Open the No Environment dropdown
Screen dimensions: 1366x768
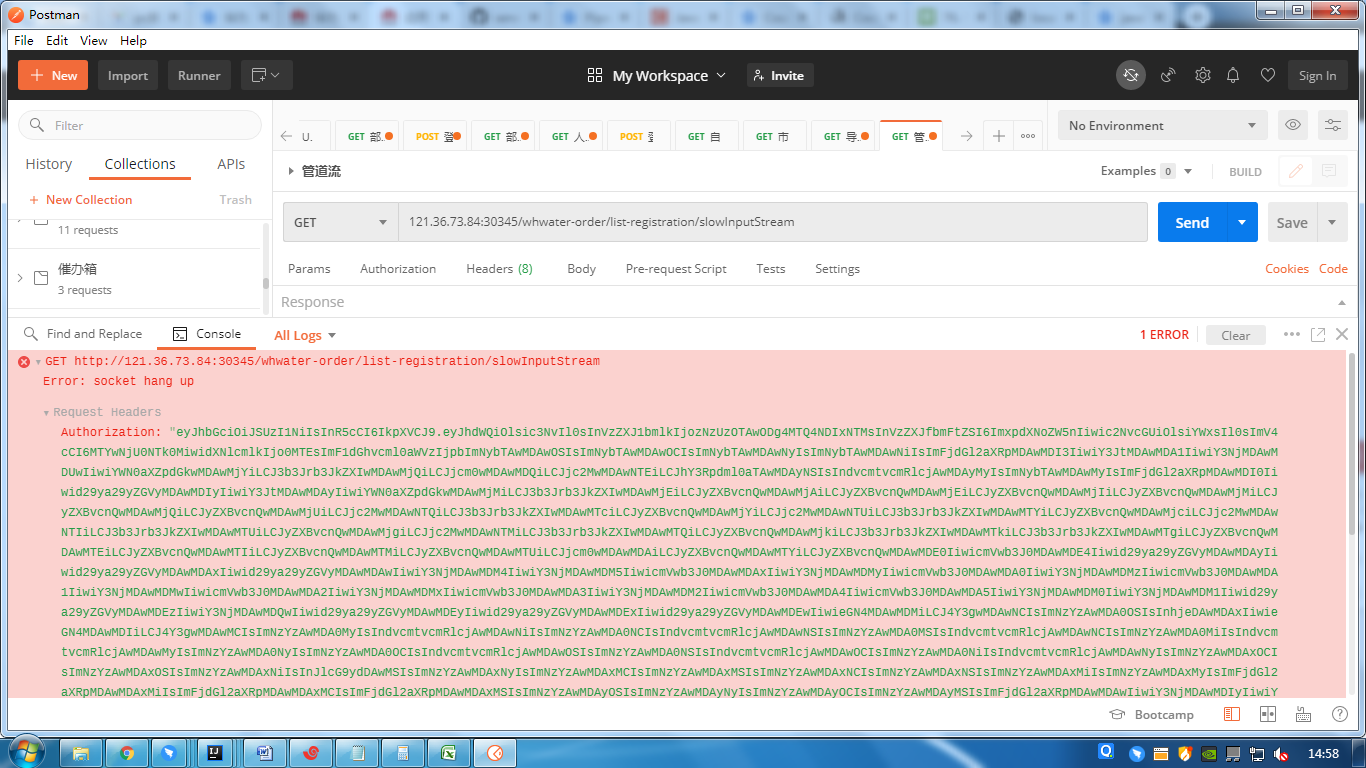pyautogui.click(x=1160, y=125)
